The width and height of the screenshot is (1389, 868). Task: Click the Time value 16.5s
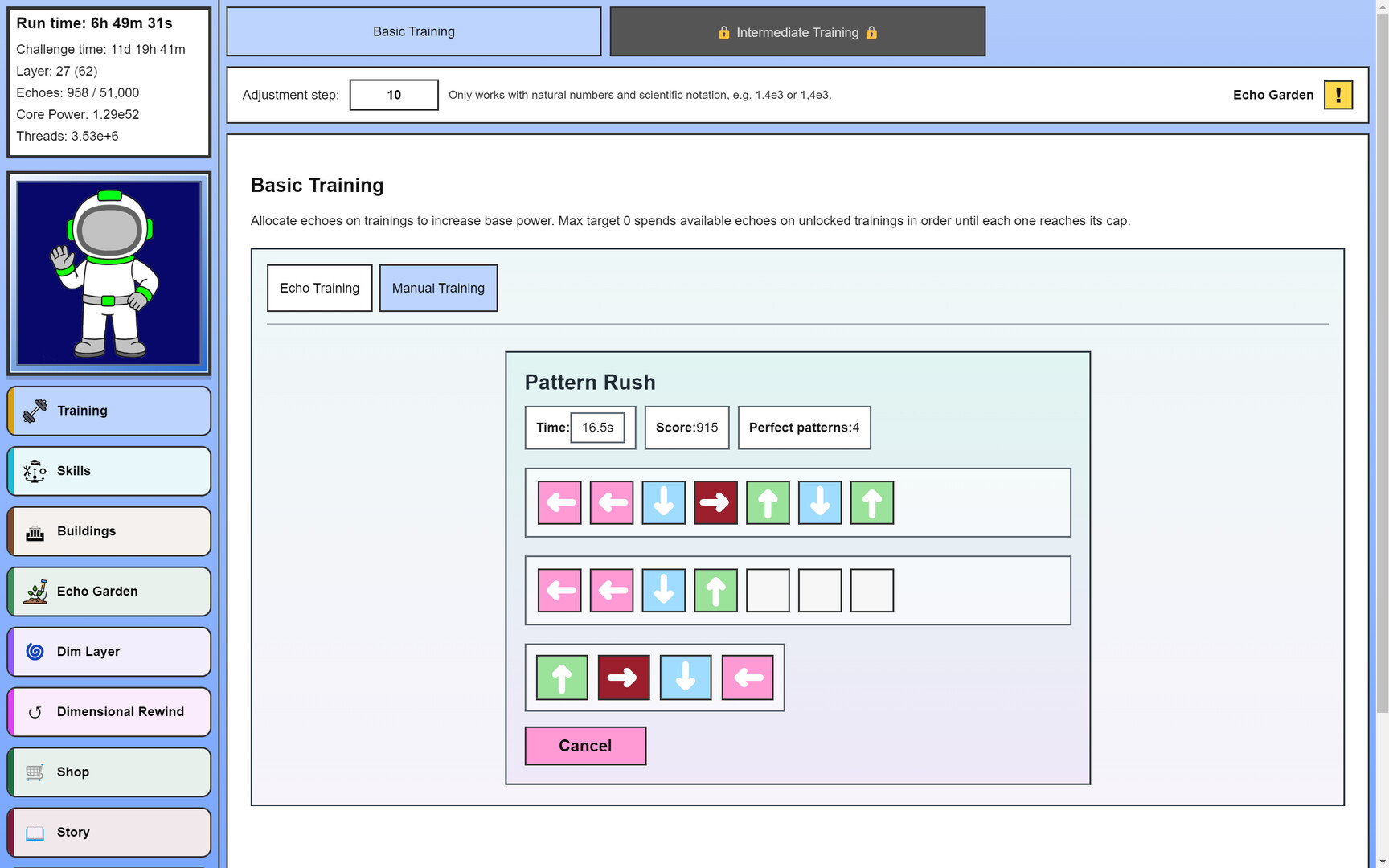(x=597, y=428)
